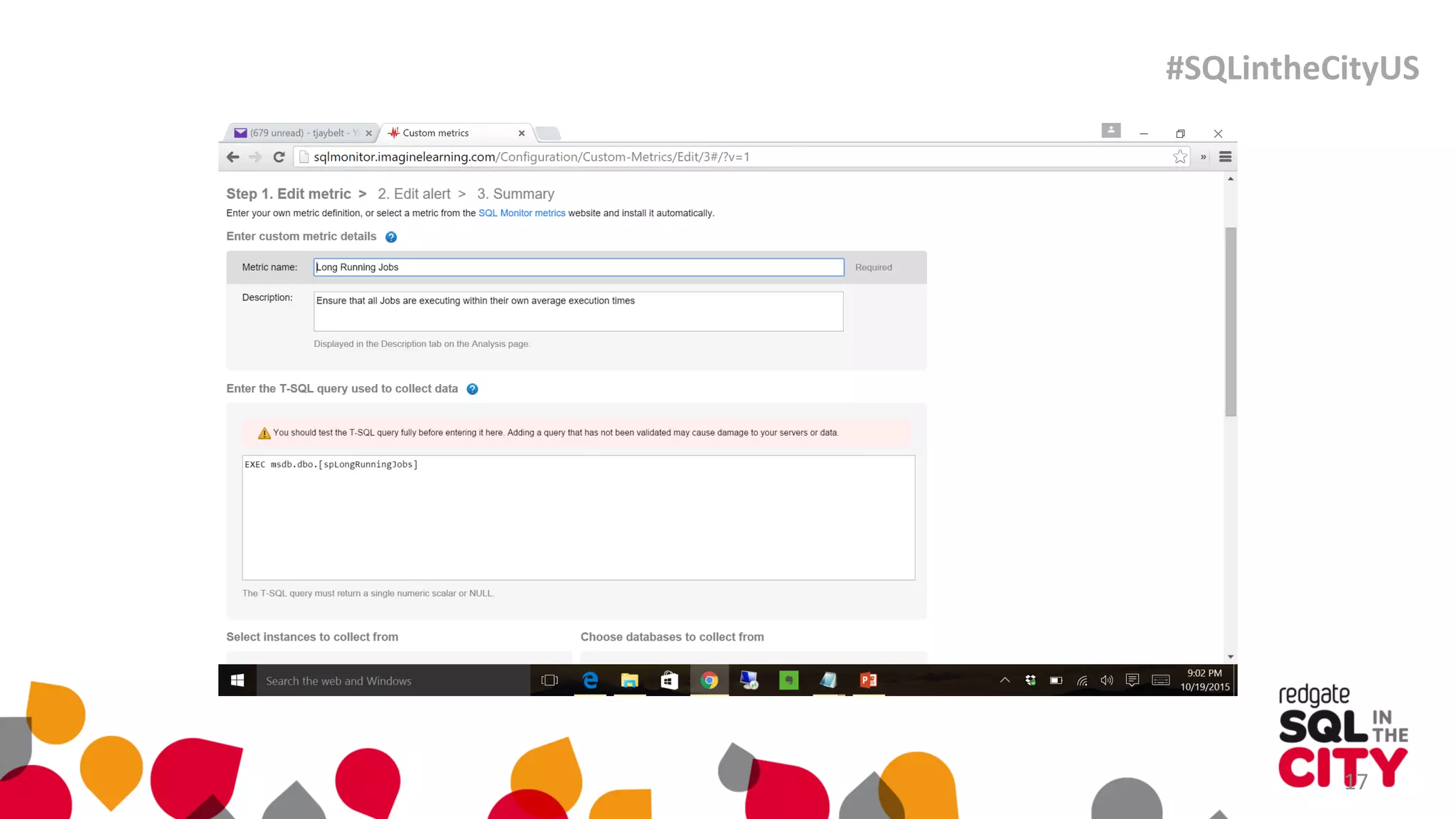
Task: Click into the Description text box
Action: pyautogui.click(x=578, y=311)
